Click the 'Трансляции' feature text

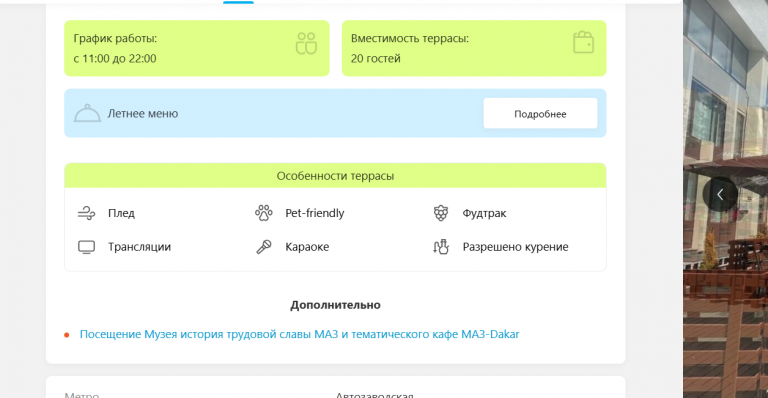[x=140, y=247]
